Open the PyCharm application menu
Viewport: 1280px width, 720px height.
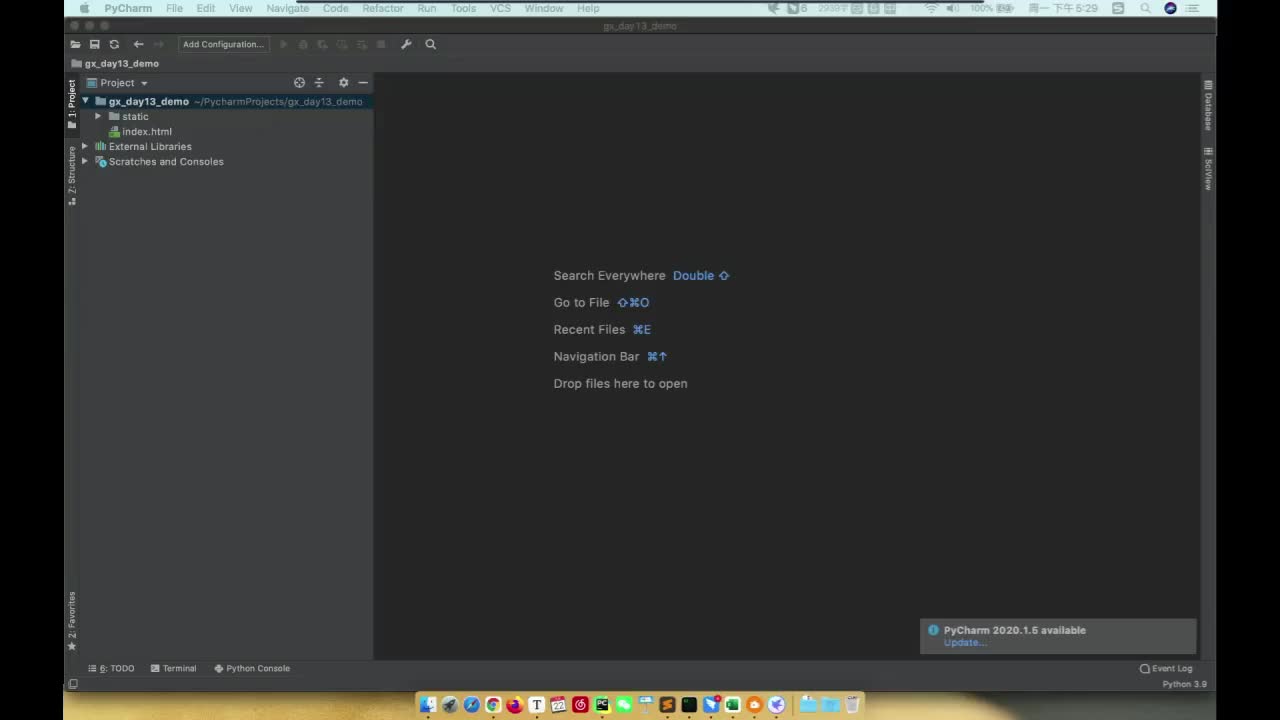128,8
